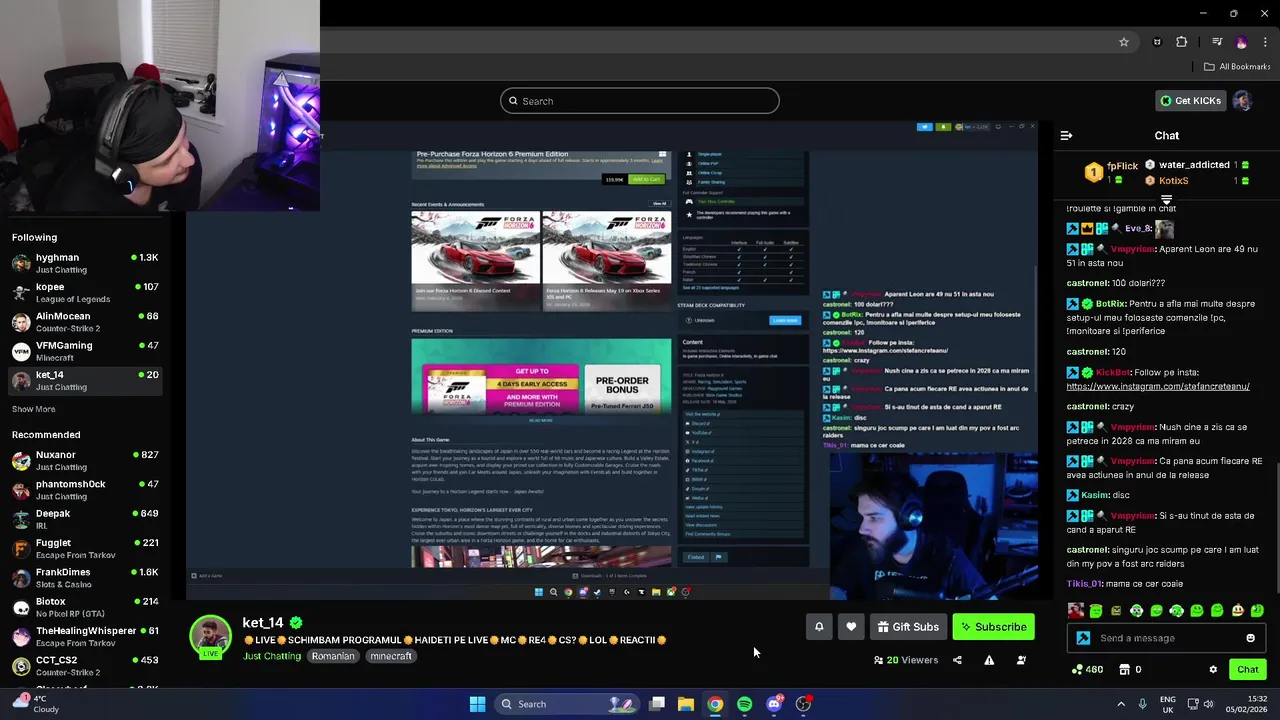Screen dimensions: 1280x720
Task: Open Biotox recommended channel
Action: pos(85,607)
